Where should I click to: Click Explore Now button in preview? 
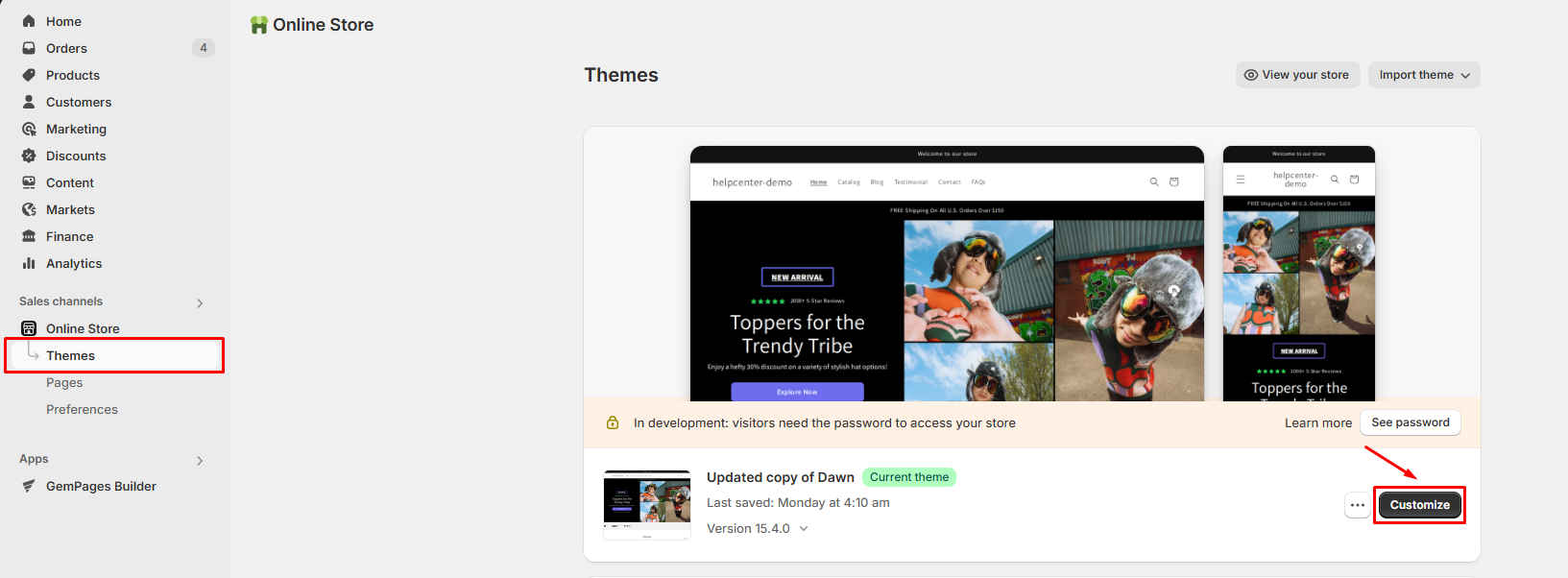[x=797, y=392]
